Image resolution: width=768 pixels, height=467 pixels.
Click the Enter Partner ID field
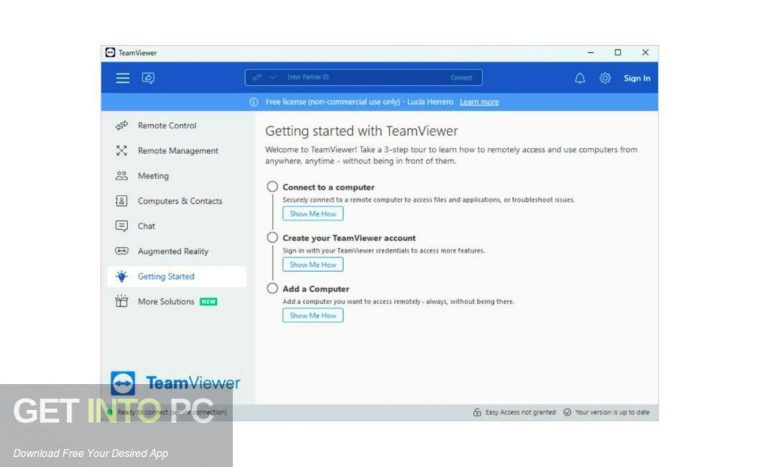click(x=362, y=77)
